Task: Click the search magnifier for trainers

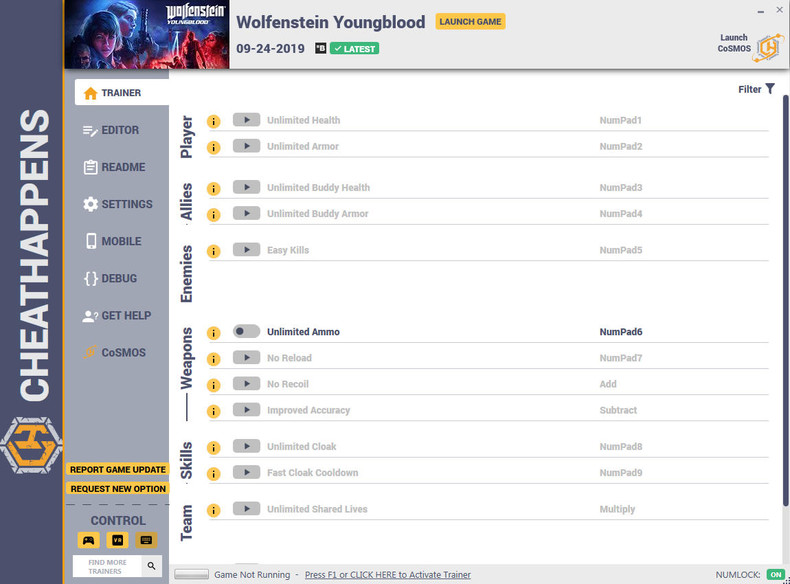Action: click(151, 566)
